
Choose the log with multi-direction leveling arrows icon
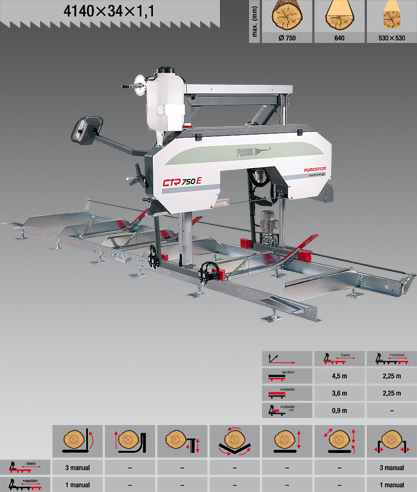tap(339, 441)
